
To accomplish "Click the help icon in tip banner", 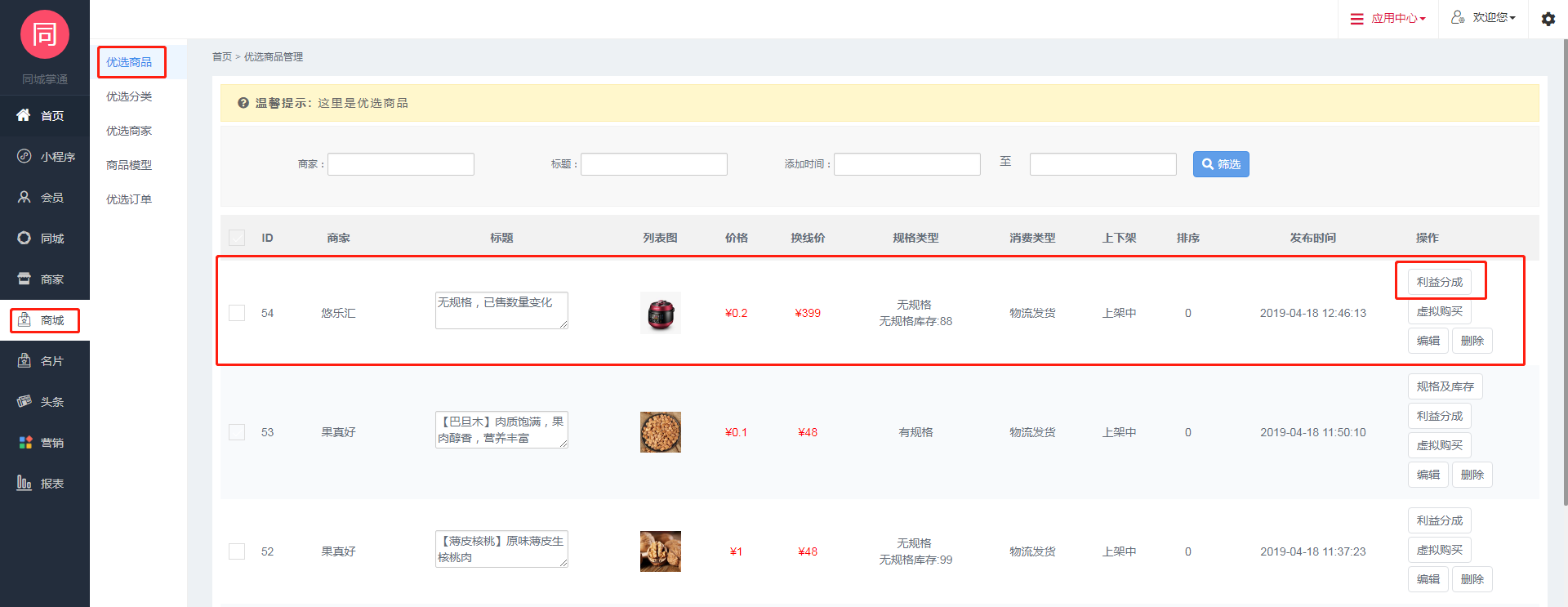I will (243, 103).
